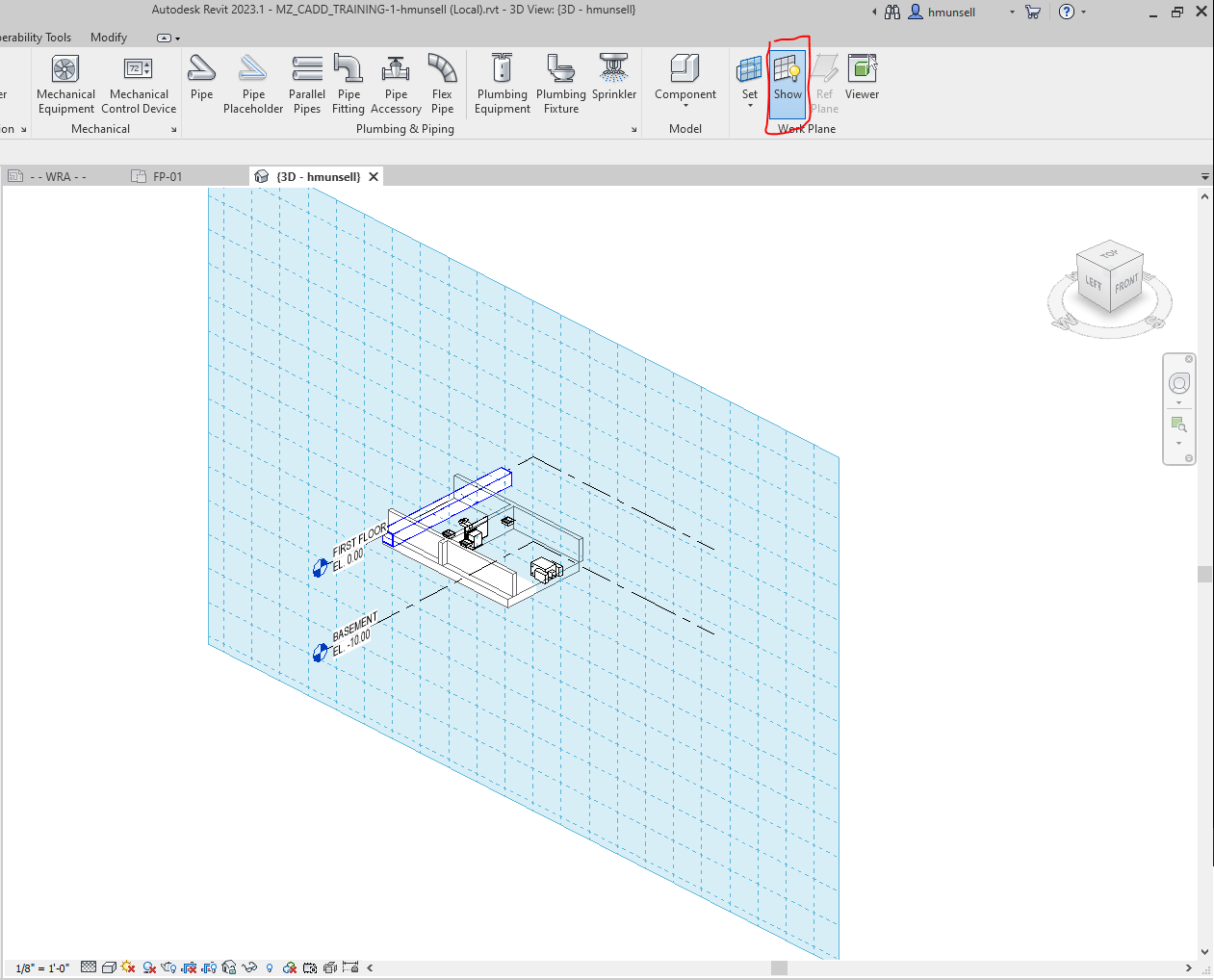The image size is (1214, 980).
Task: Toggle analytical model visibility icon
Action: coord(330,967)
